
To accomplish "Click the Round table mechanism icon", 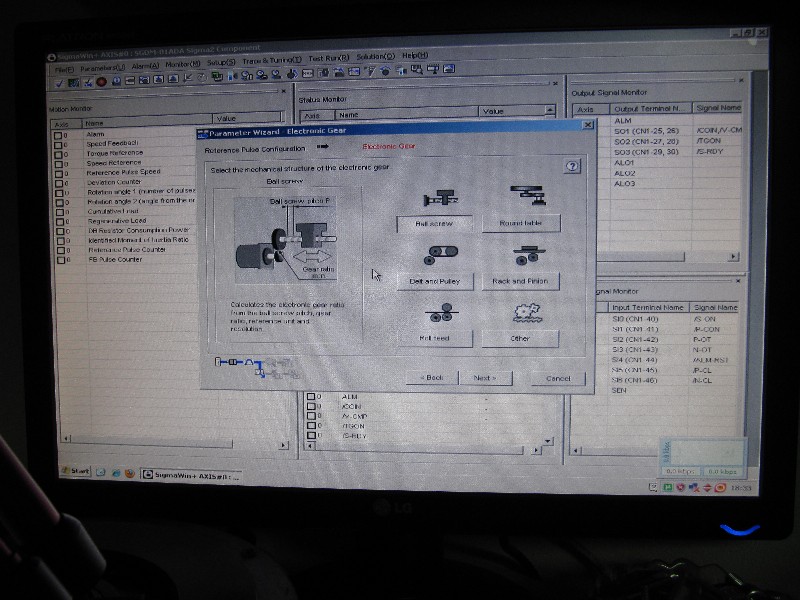I will [x=521, y=196].
